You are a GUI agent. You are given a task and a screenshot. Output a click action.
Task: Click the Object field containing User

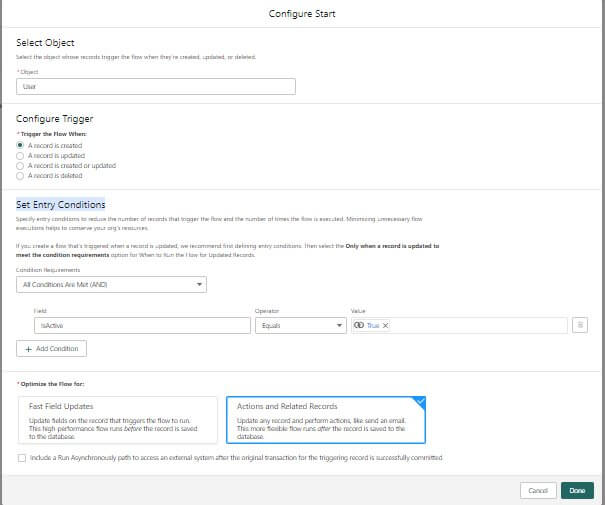pyautogui.click(x=156, y=87)
